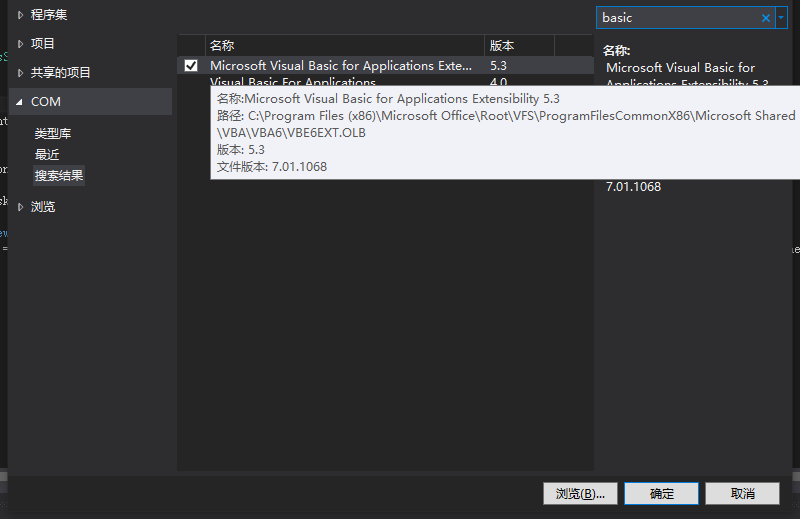This screenshot has width=800, height=519.
Task: Select the 浏览 category
Action: pos(43,207)
